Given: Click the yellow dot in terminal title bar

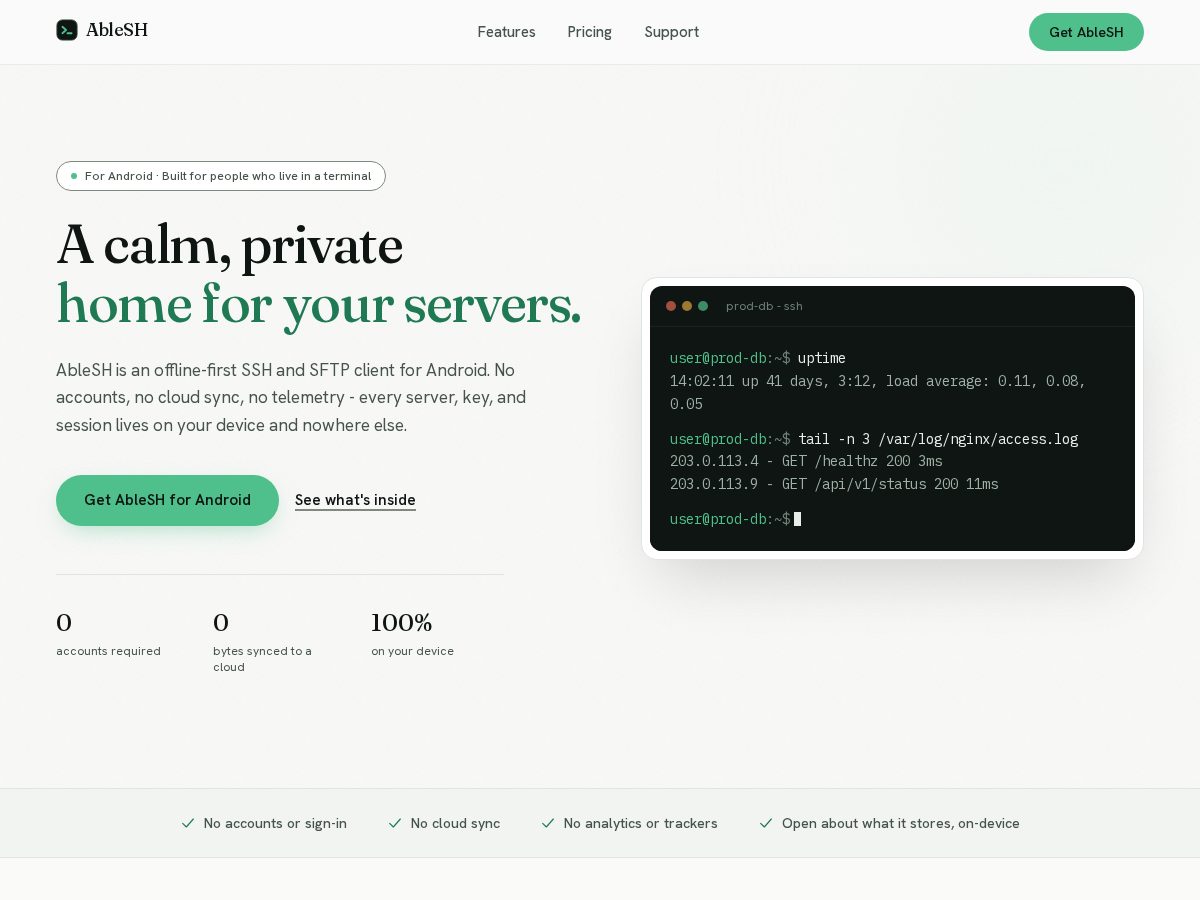Looking at the screenshot, I should (687, 306).
